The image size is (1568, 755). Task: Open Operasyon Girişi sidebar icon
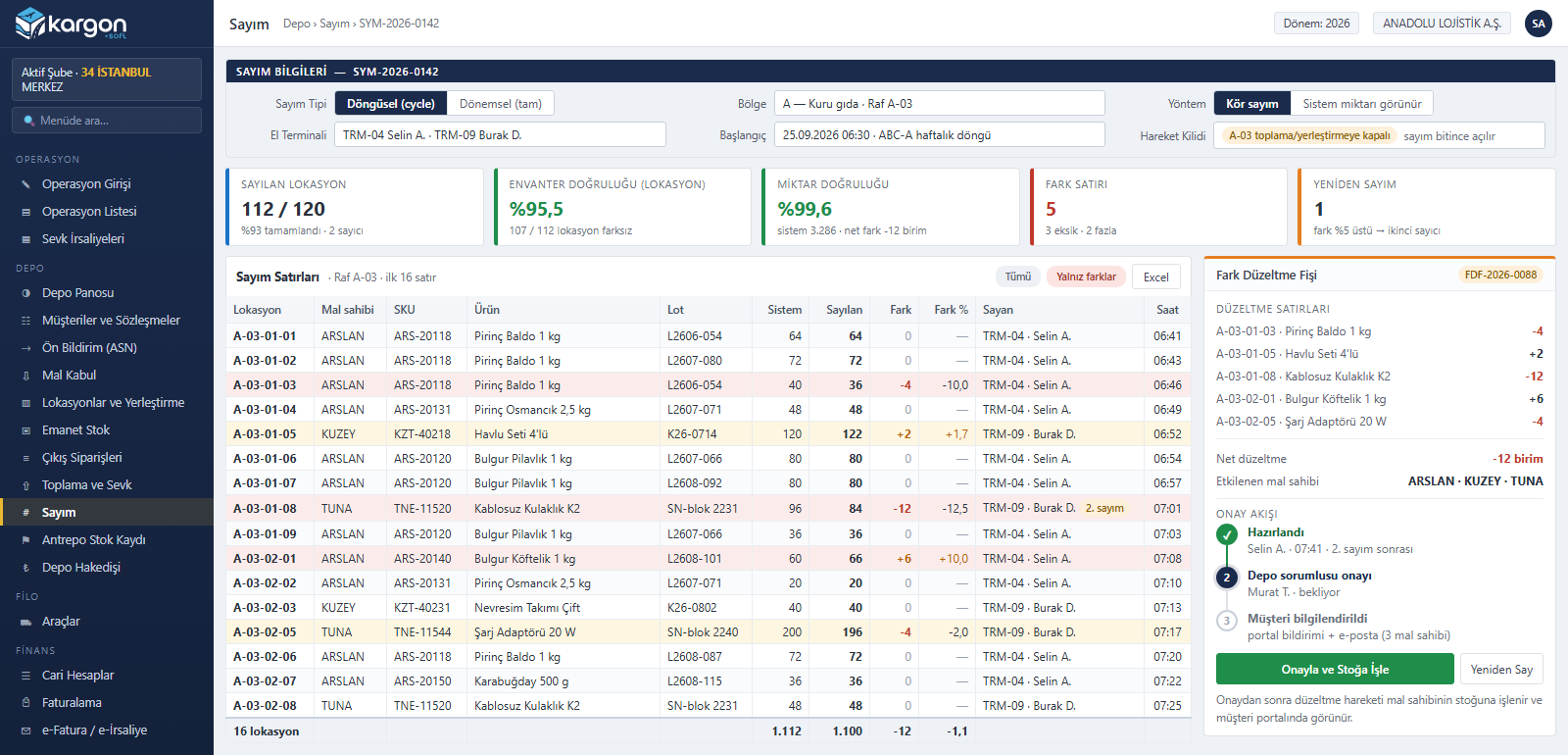click(26, 184)
